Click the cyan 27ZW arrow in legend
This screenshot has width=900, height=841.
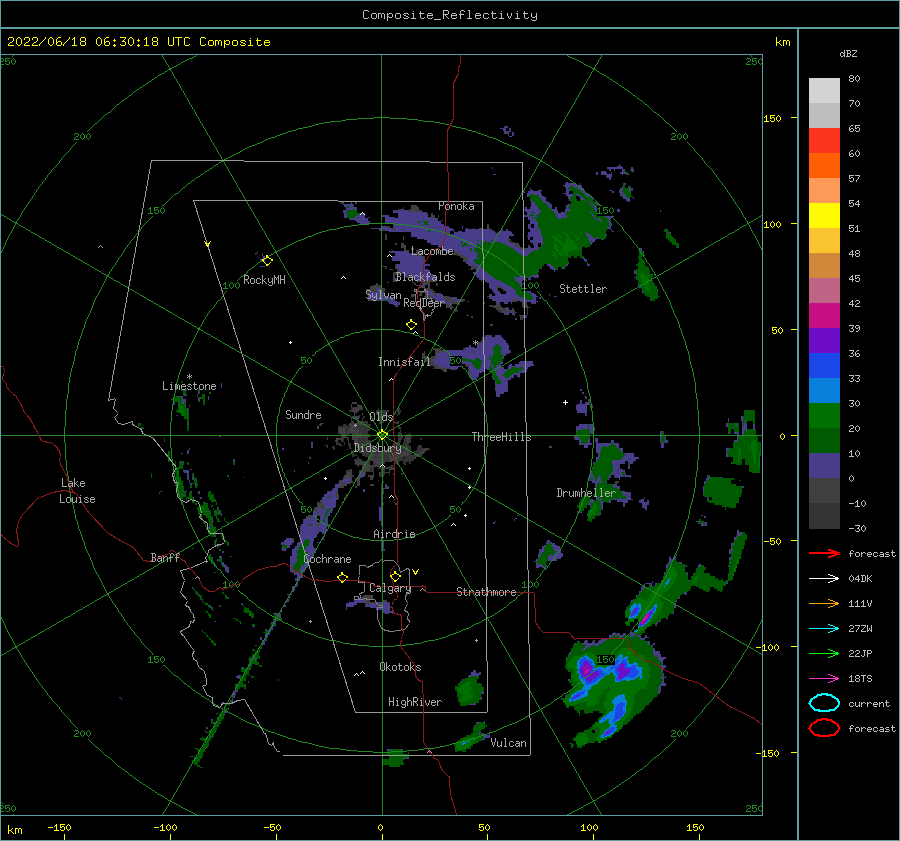point(824,629)
